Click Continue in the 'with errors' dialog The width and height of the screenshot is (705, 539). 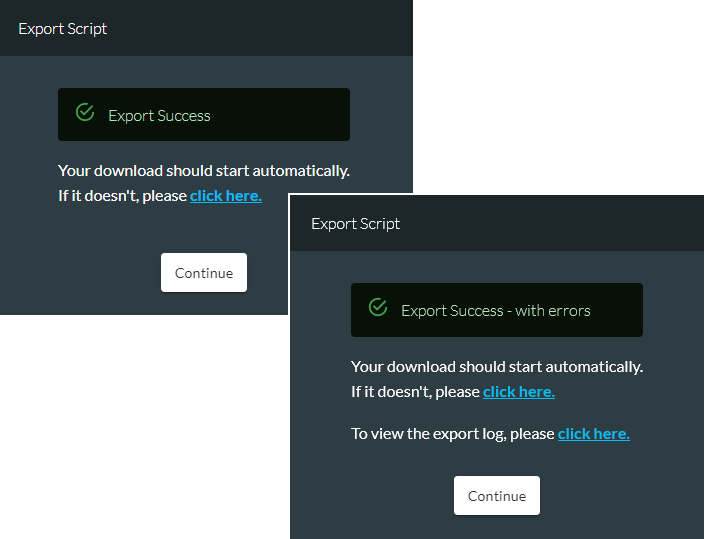497,495
